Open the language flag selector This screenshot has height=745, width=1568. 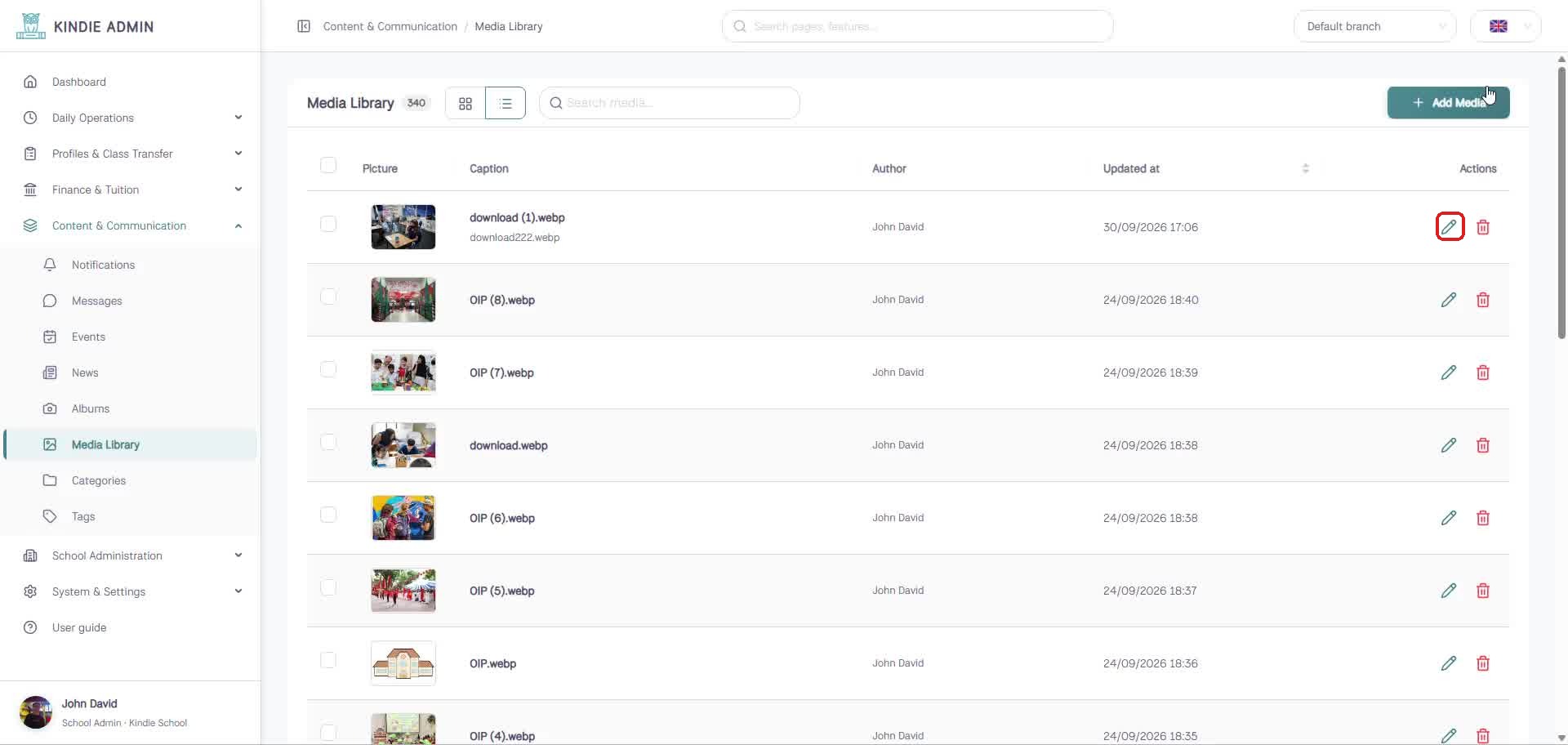[1505, 26]
